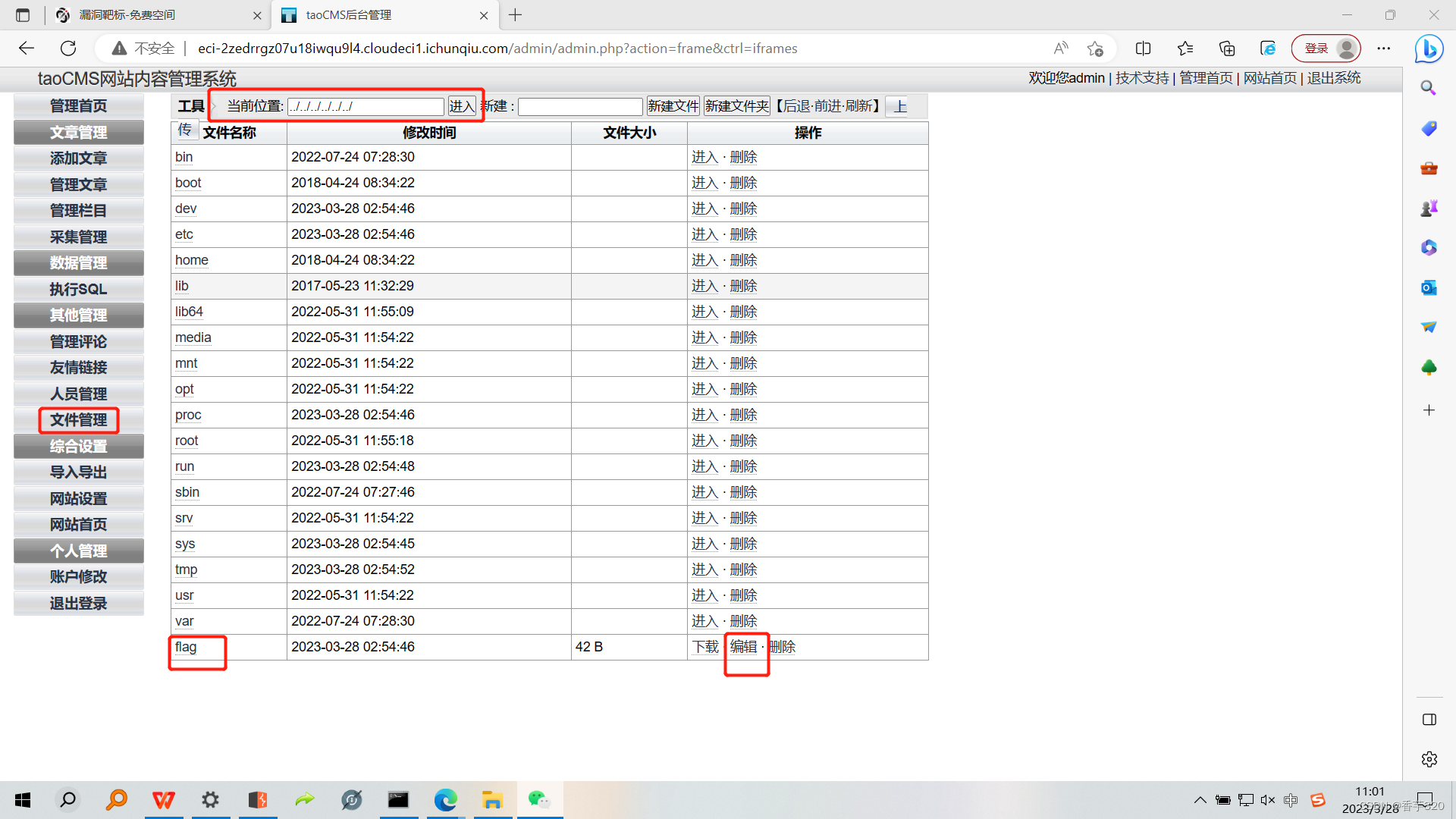The height and width of the screenshot is (819, 1456).
Task: Open 添加文章 in the sidebar menu
Action: tap(78, 158)
